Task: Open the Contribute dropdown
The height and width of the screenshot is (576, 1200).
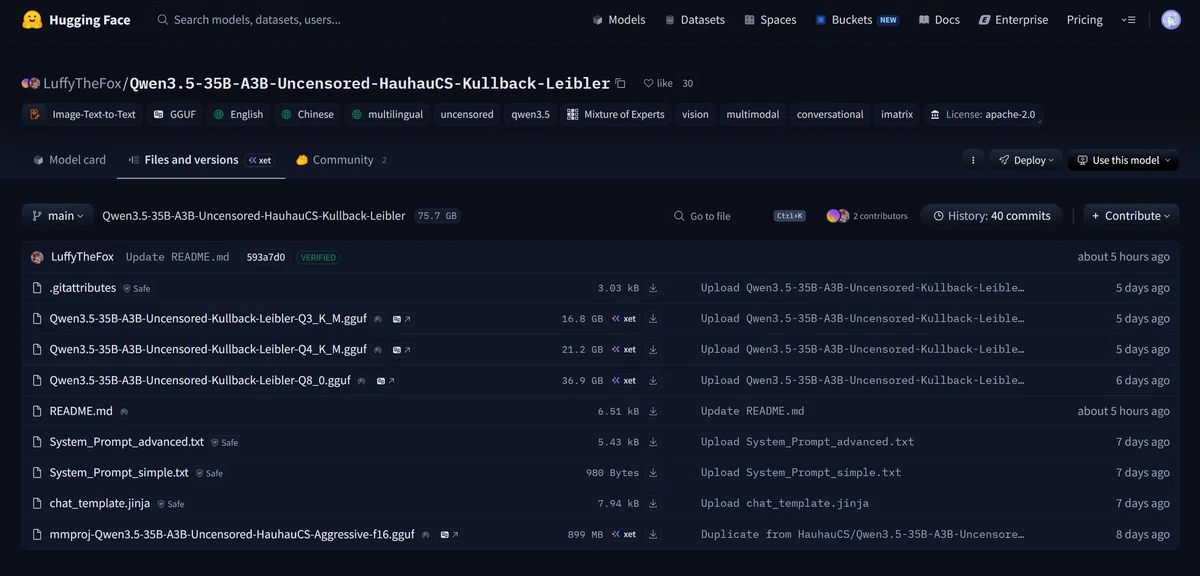Action: click(x=1132, y=215)
